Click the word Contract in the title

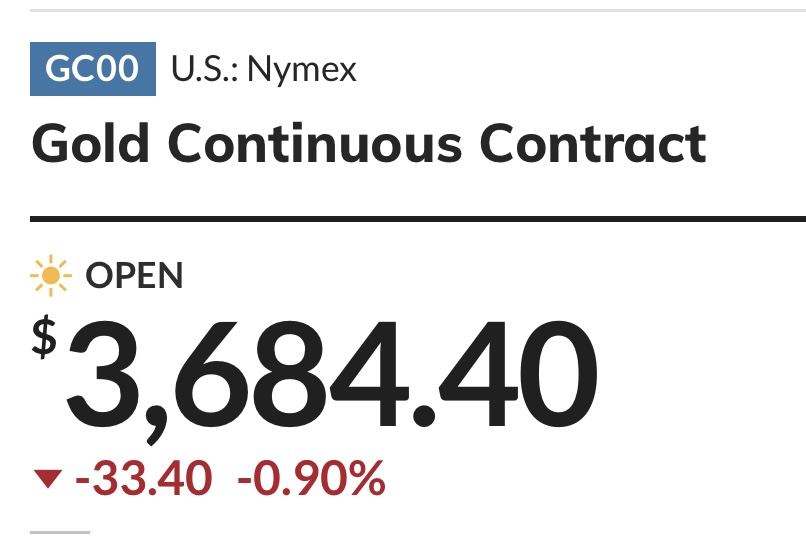[x=593, y=143]
